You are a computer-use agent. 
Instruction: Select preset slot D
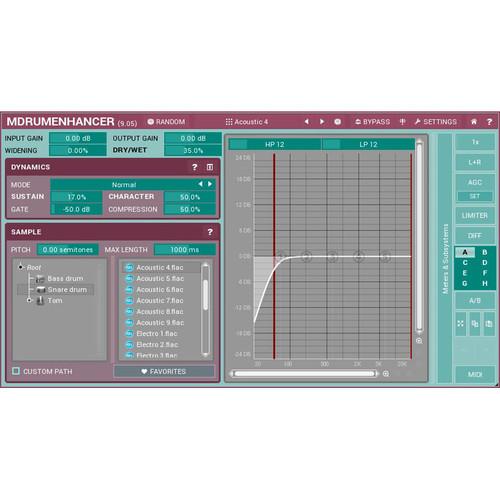click(x=485, y=263)
